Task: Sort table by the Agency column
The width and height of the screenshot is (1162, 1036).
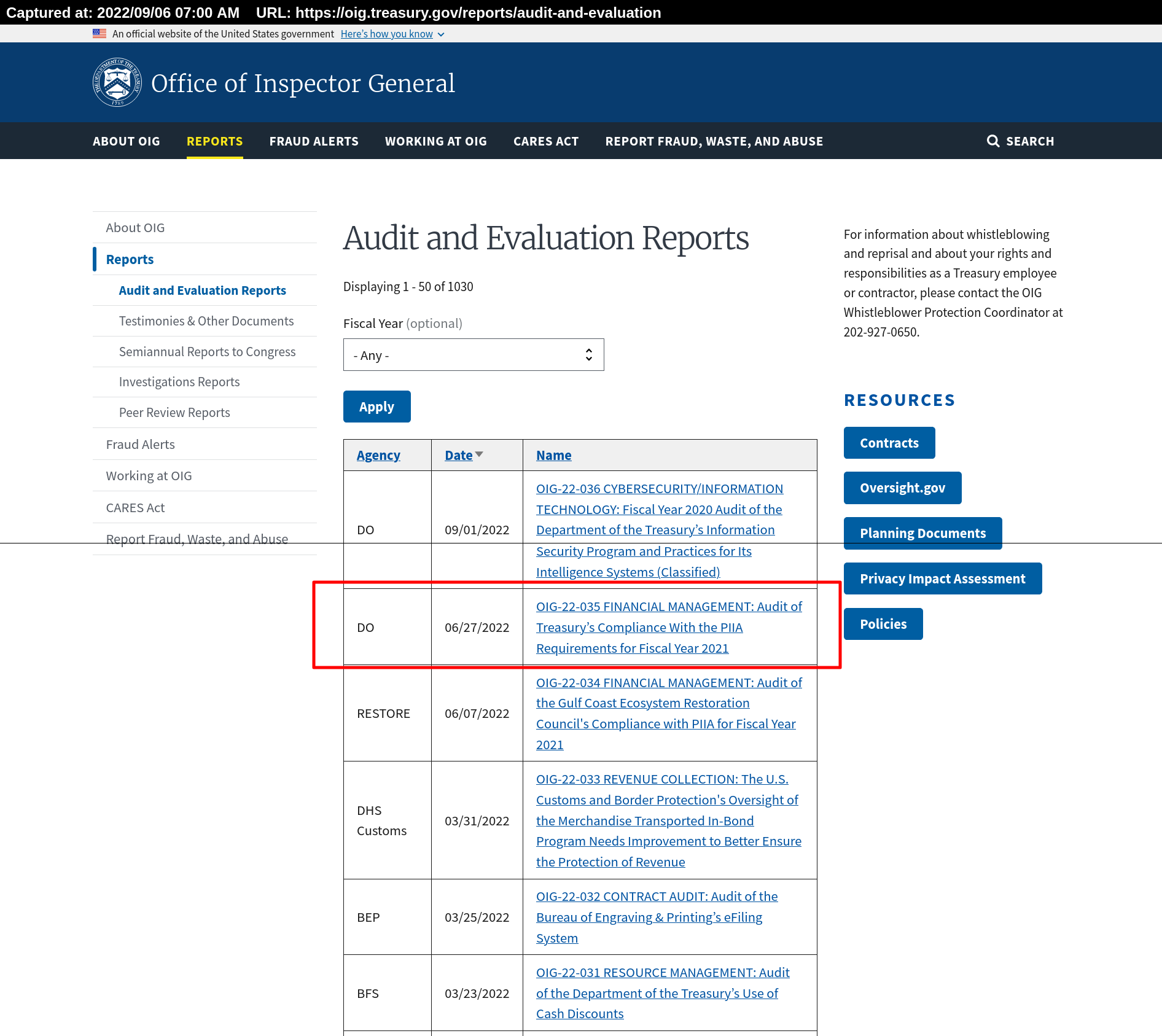Action: pyautogui.click(x=378, y=455)
